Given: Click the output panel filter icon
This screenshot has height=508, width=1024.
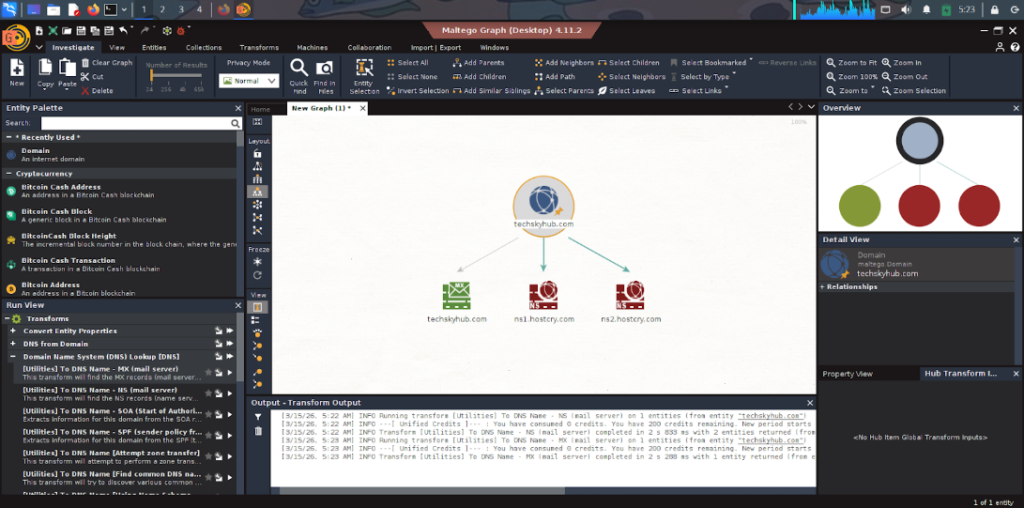Looking at the screenshot, I should [258, 416].
